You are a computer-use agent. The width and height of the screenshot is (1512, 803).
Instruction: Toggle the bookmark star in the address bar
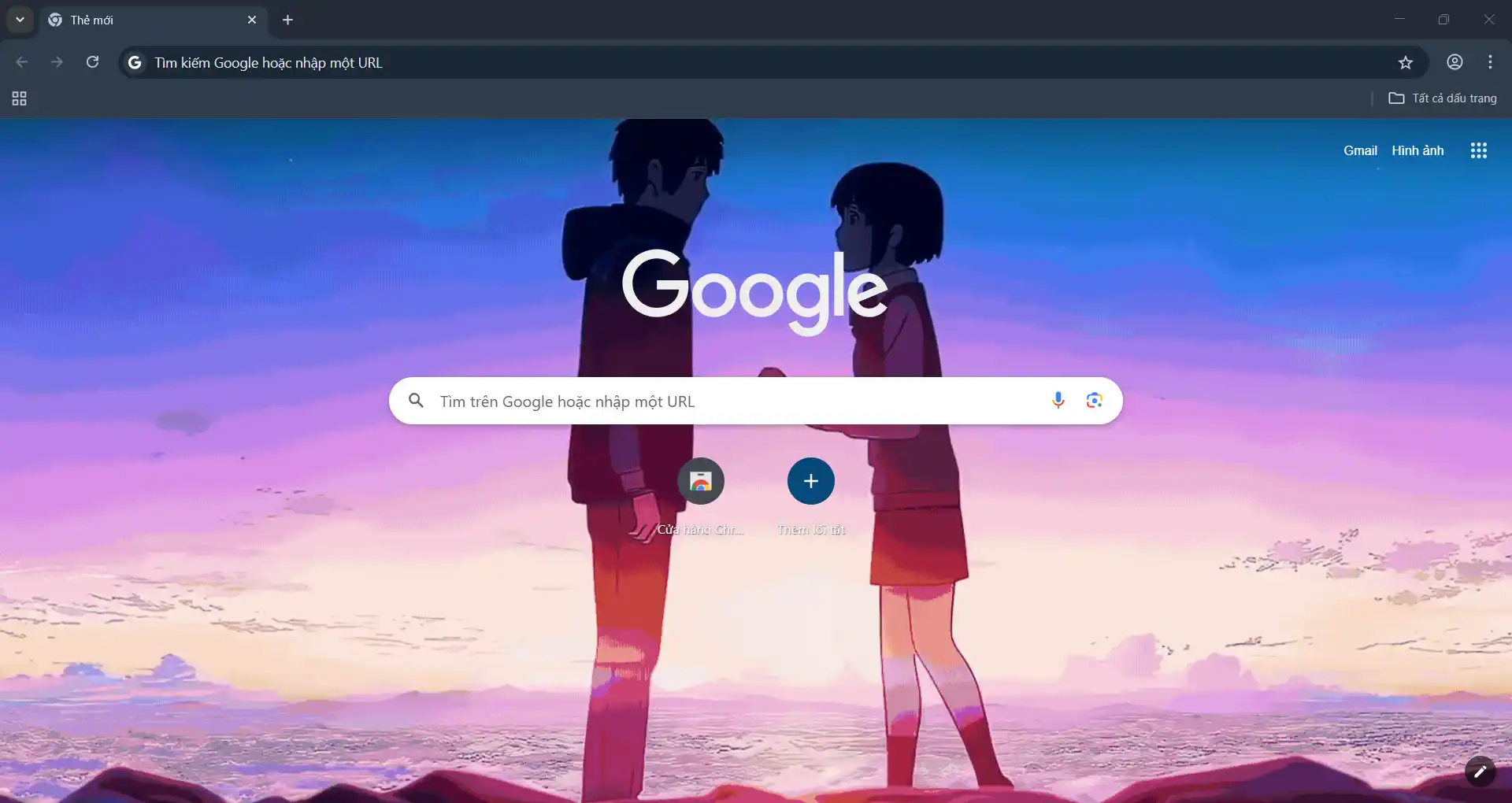(x=1406, y=62)
